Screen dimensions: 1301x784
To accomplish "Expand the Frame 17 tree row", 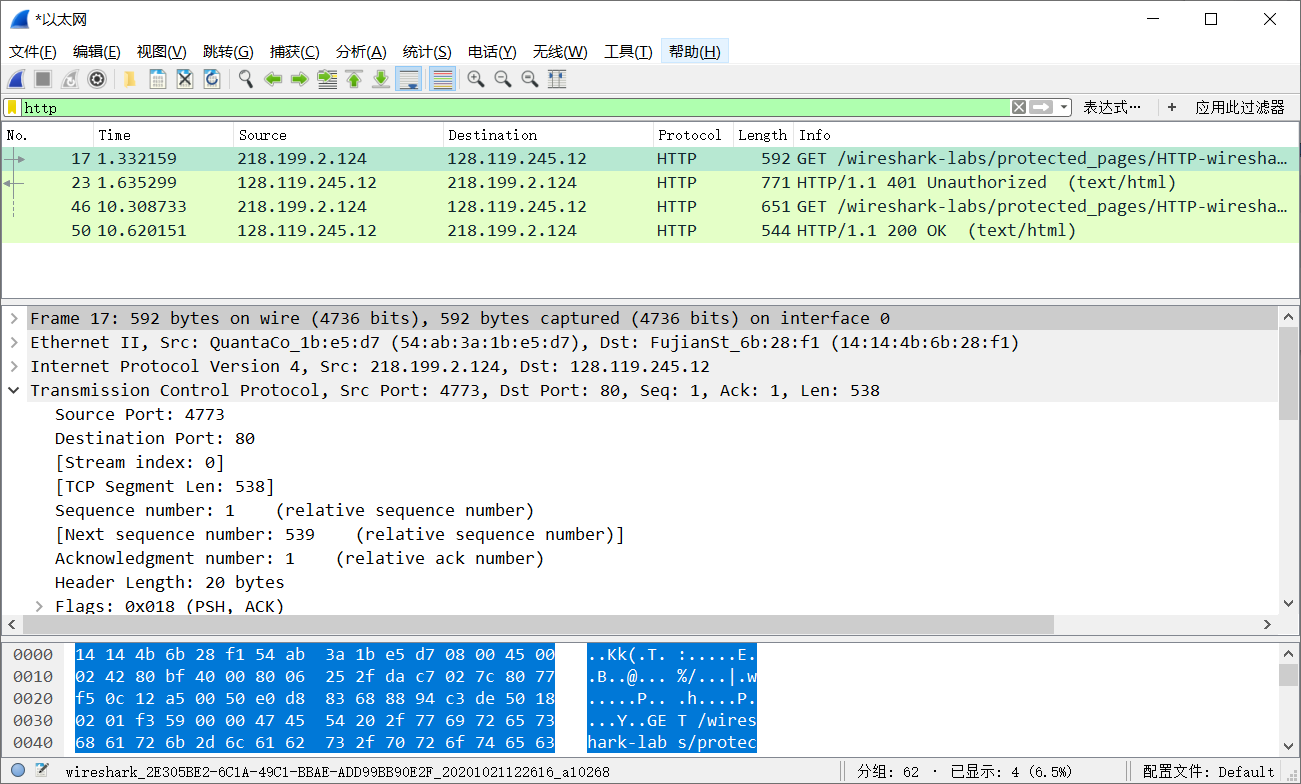I will [14, 318].
